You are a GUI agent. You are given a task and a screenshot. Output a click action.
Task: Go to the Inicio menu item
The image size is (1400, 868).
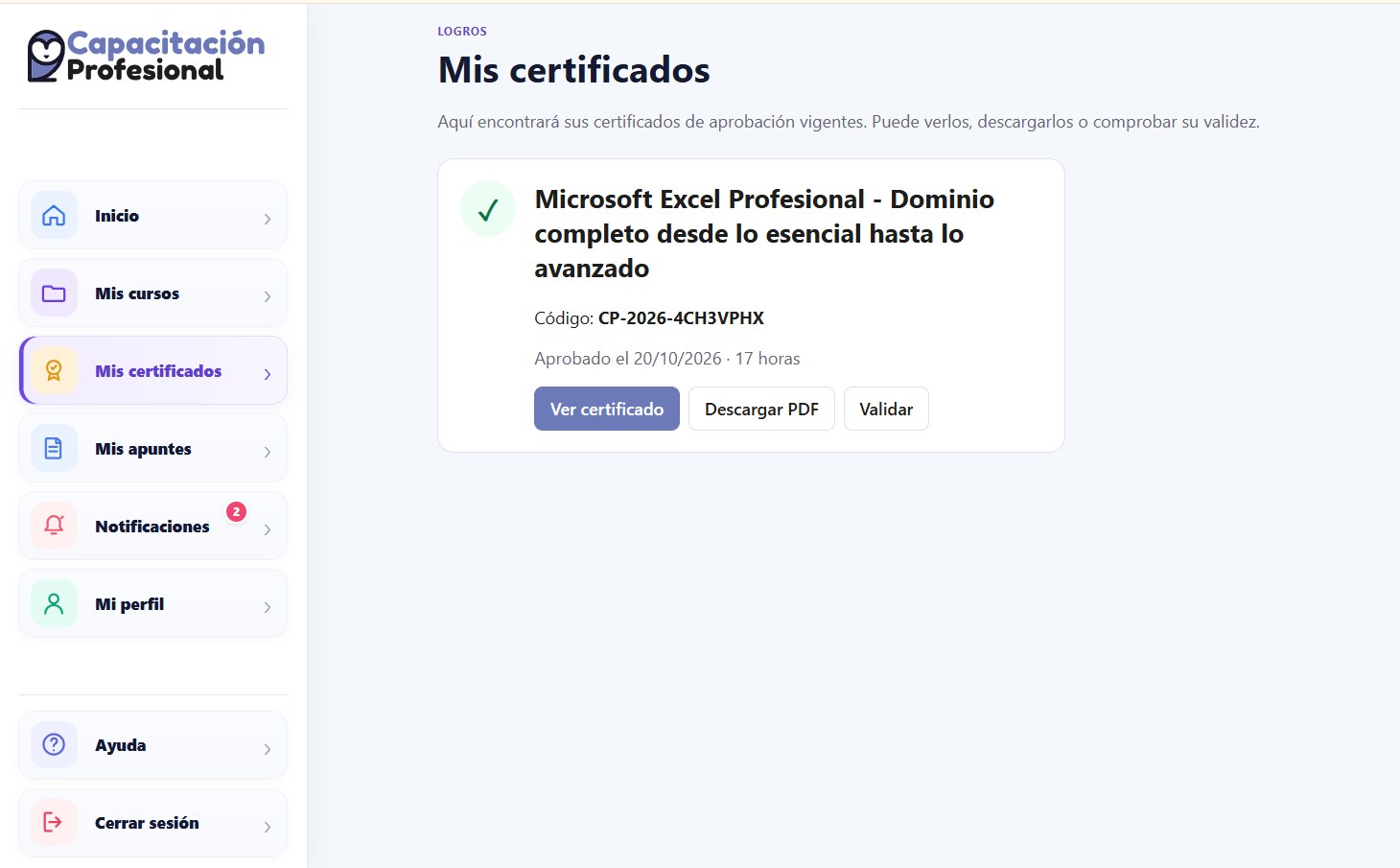[x=152, y=215]
